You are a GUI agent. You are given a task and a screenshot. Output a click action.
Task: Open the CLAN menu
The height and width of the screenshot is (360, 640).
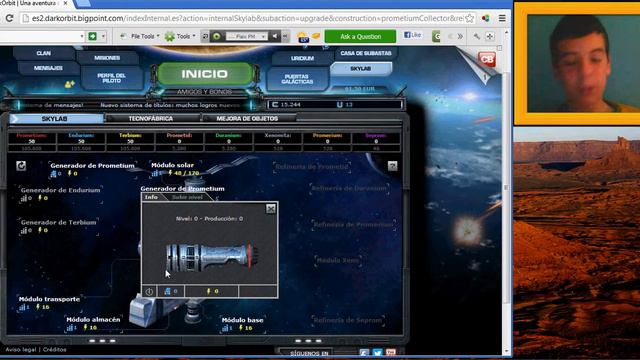pos(43,53)
